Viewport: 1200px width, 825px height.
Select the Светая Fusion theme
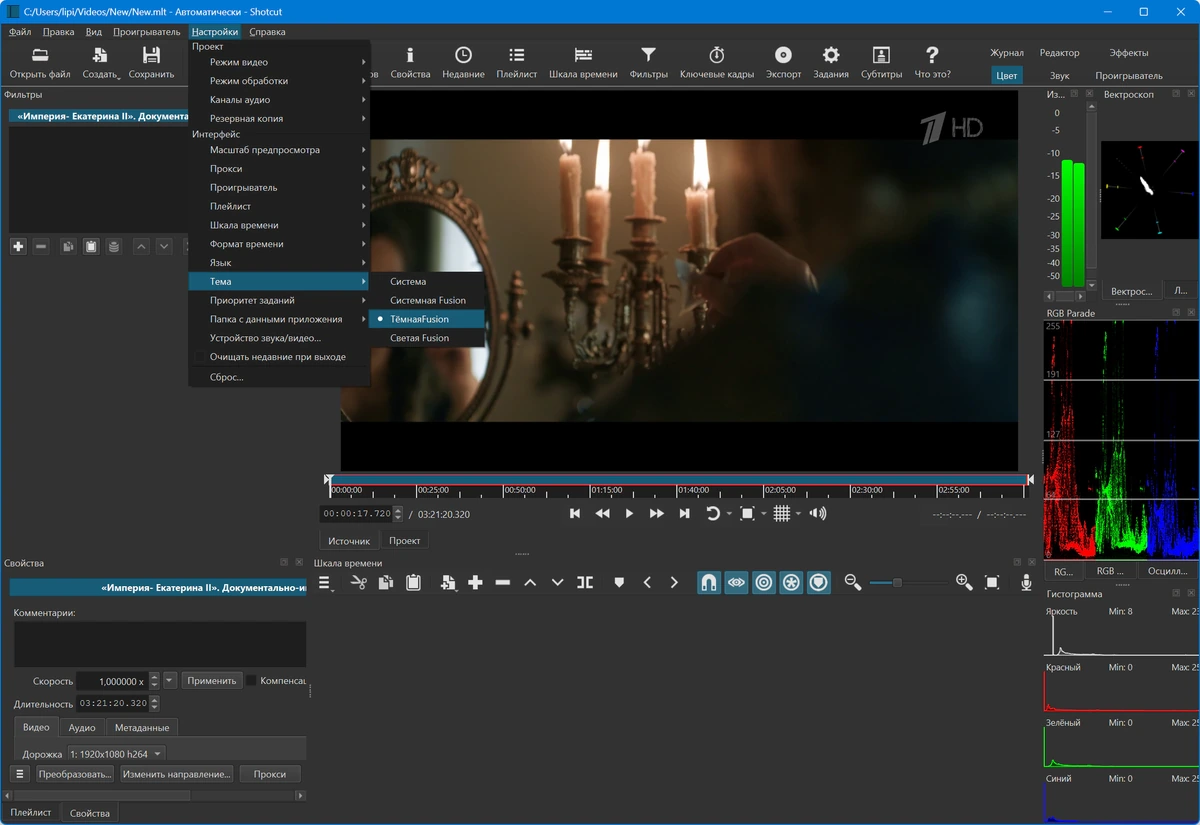[x=427, y=338]
